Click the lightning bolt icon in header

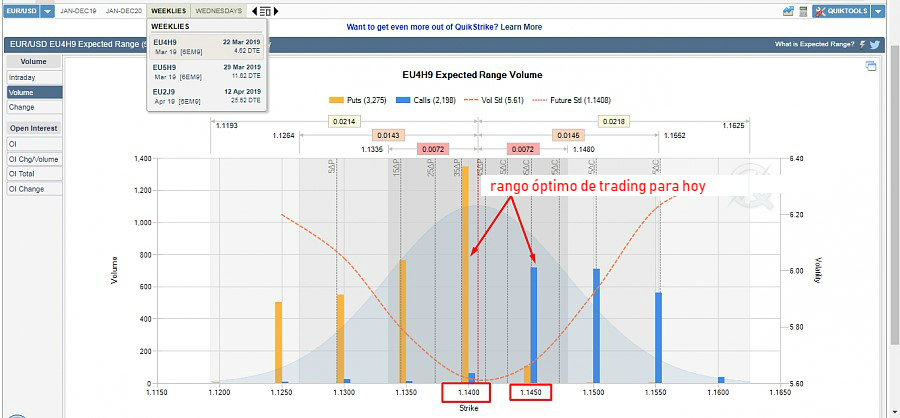click(863, 45)
